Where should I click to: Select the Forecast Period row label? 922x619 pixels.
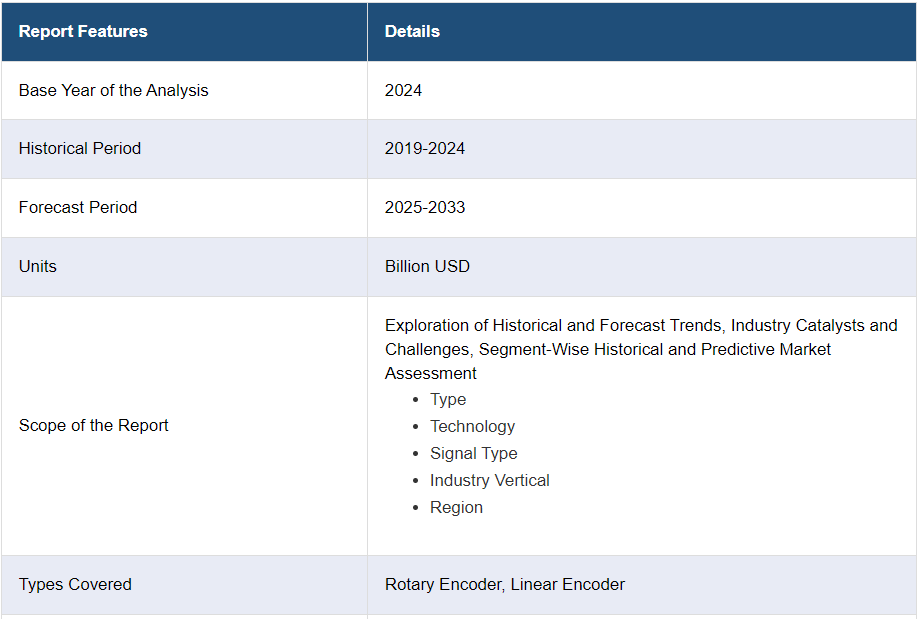[78, 207]
